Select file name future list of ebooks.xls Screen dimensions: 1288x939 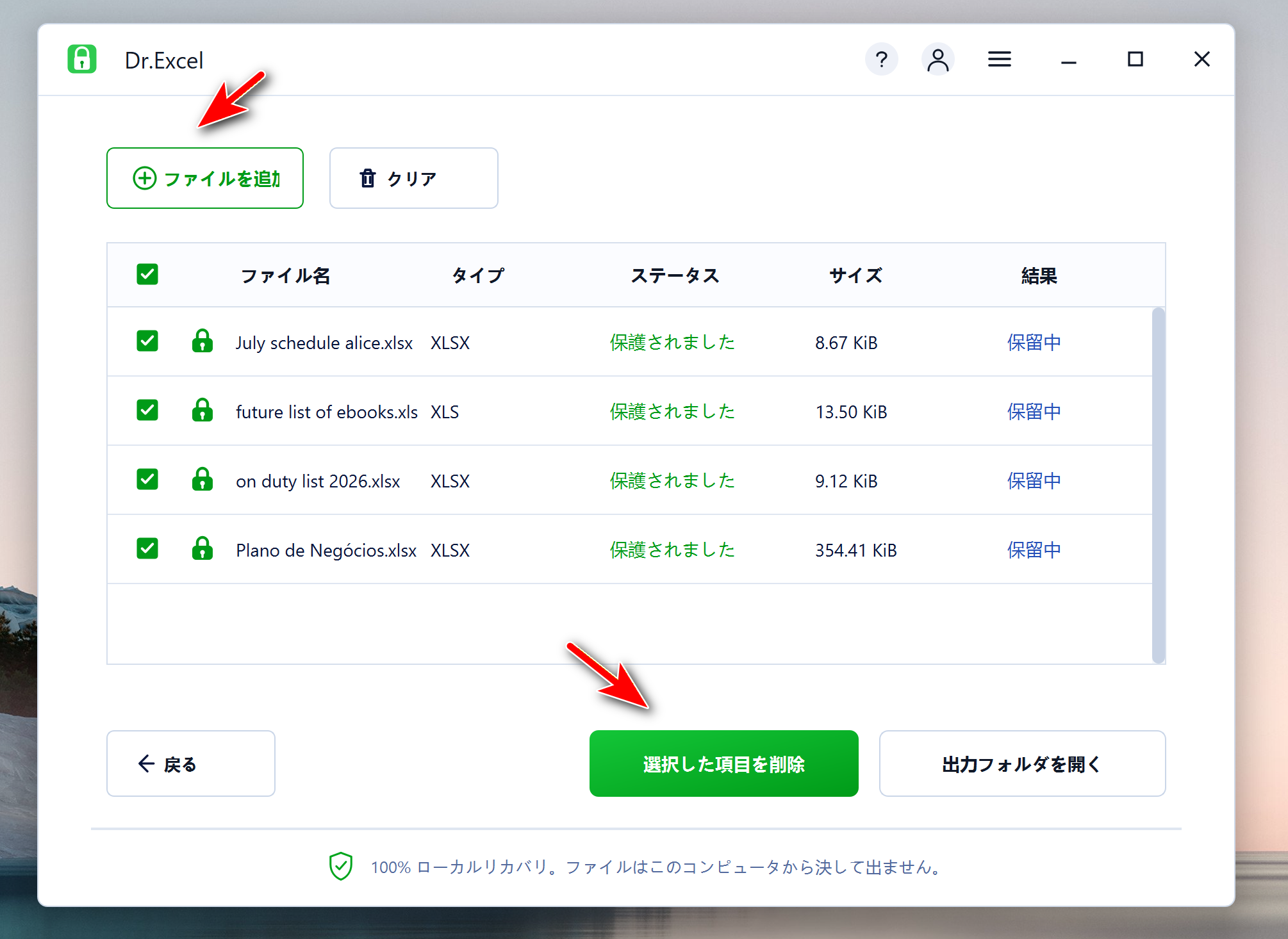[x=327, y=412]
